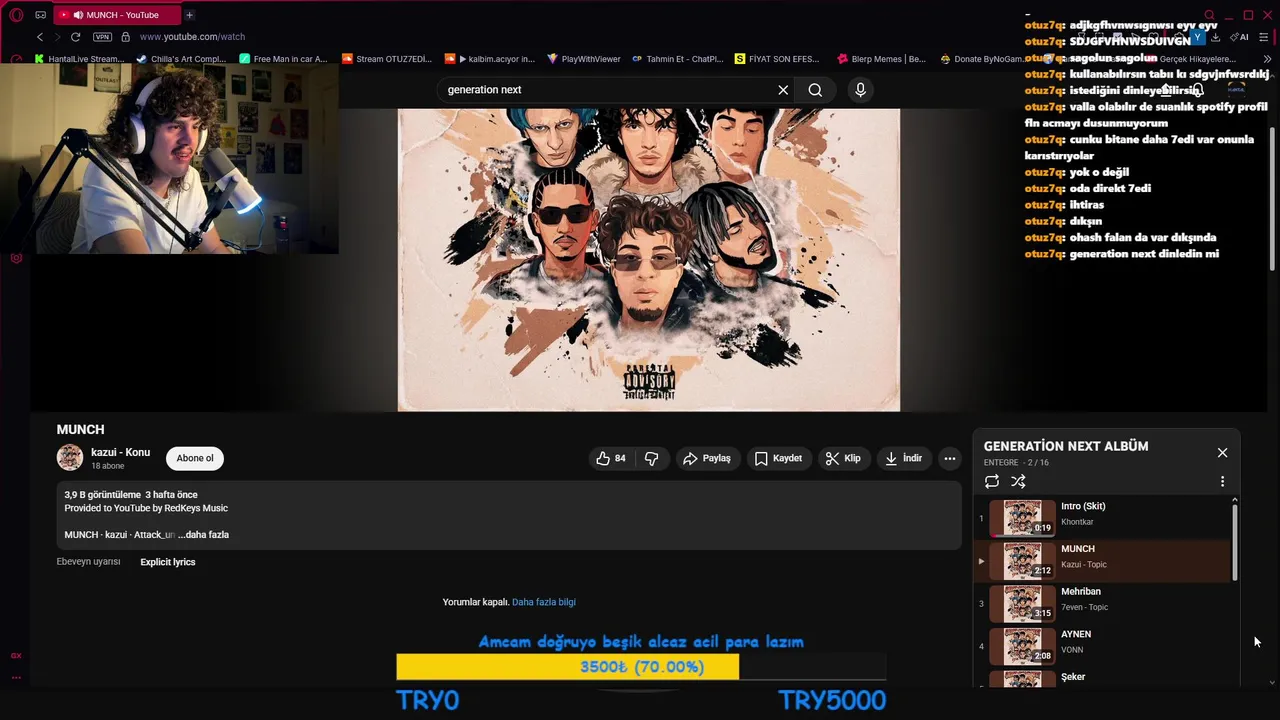Screen dimensions: 1280x720
Task: Click the address bar URL field
Action: [x=192, y=37]
